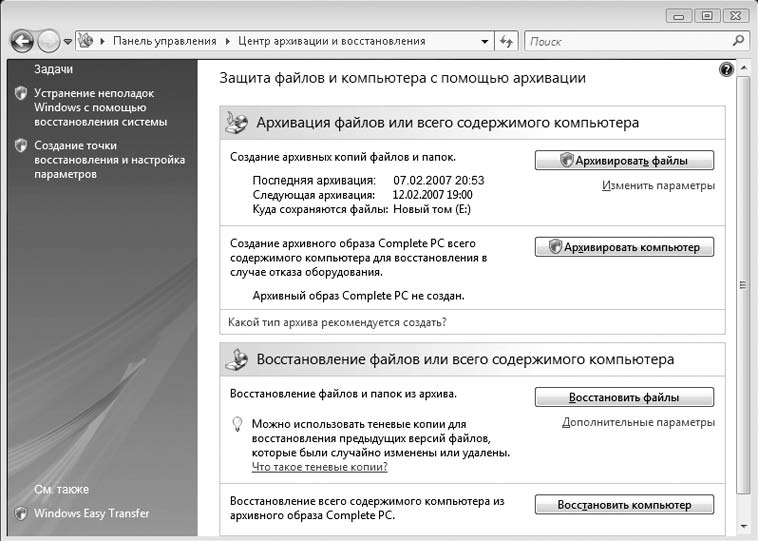Click inside the Поиск search field

click(625, 41)
